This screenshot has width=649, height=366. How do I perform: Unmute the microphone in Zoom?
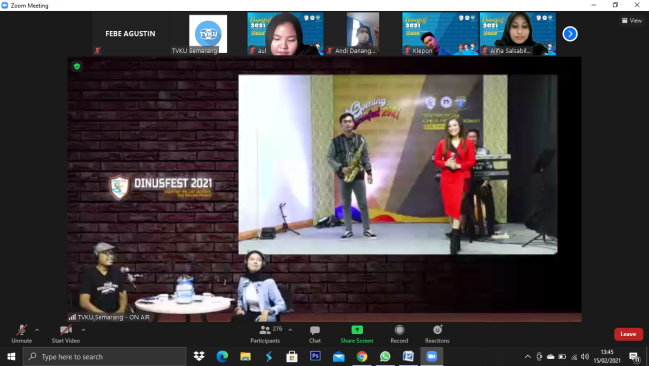point(22,334)
